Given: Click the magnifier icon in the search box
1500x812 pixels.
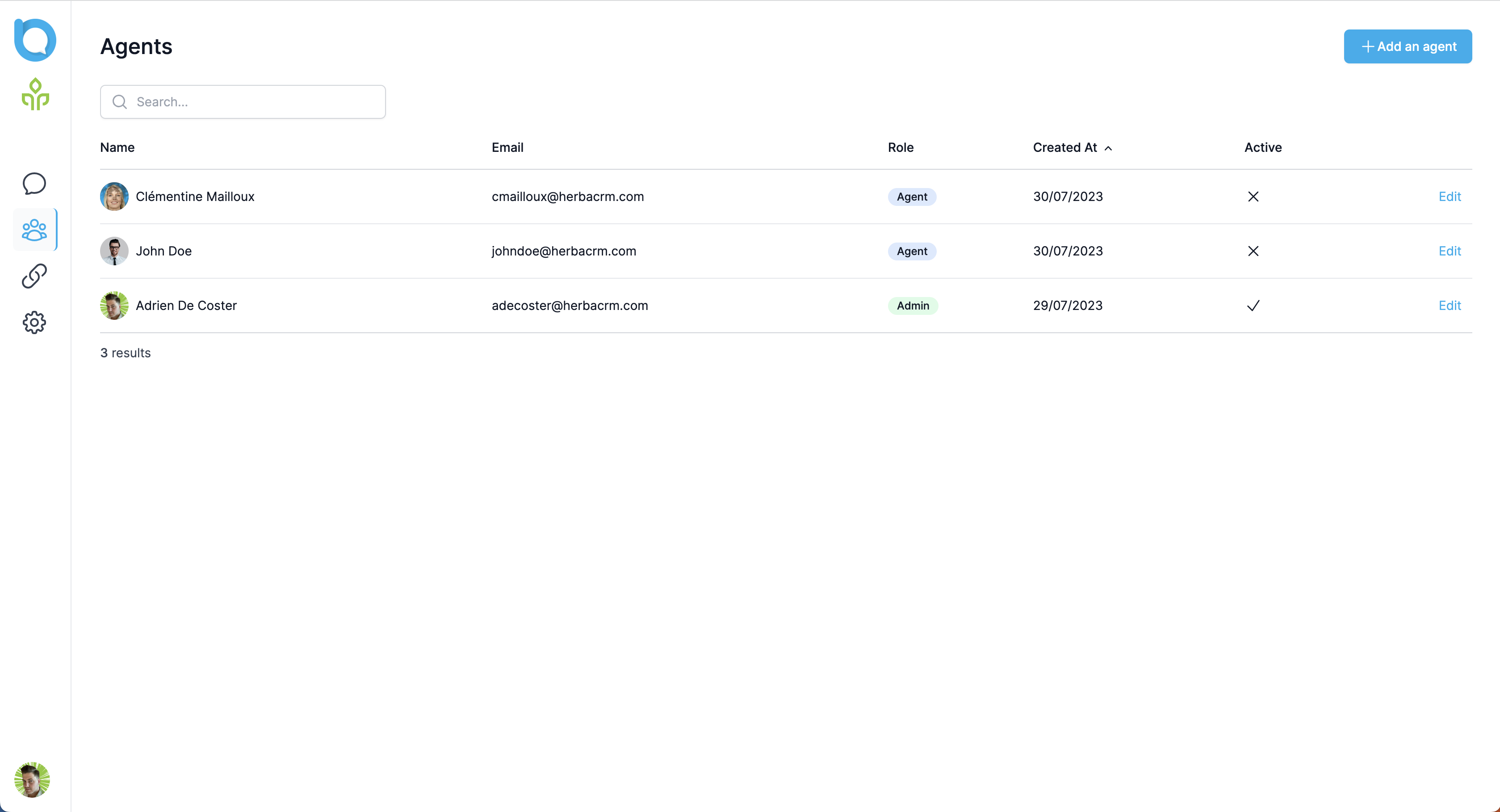Looking at the screenshot, I should (119, 102).
